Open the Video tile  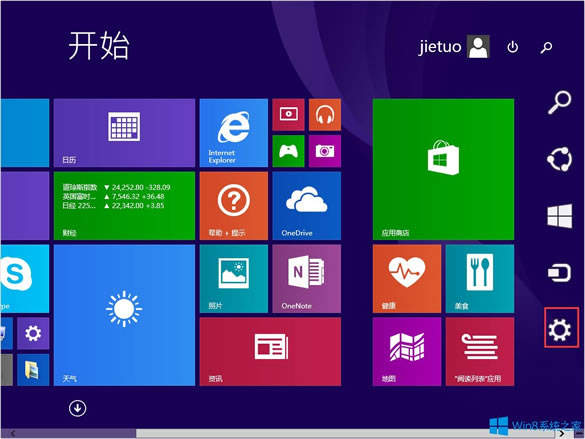(x=288, y=115)
